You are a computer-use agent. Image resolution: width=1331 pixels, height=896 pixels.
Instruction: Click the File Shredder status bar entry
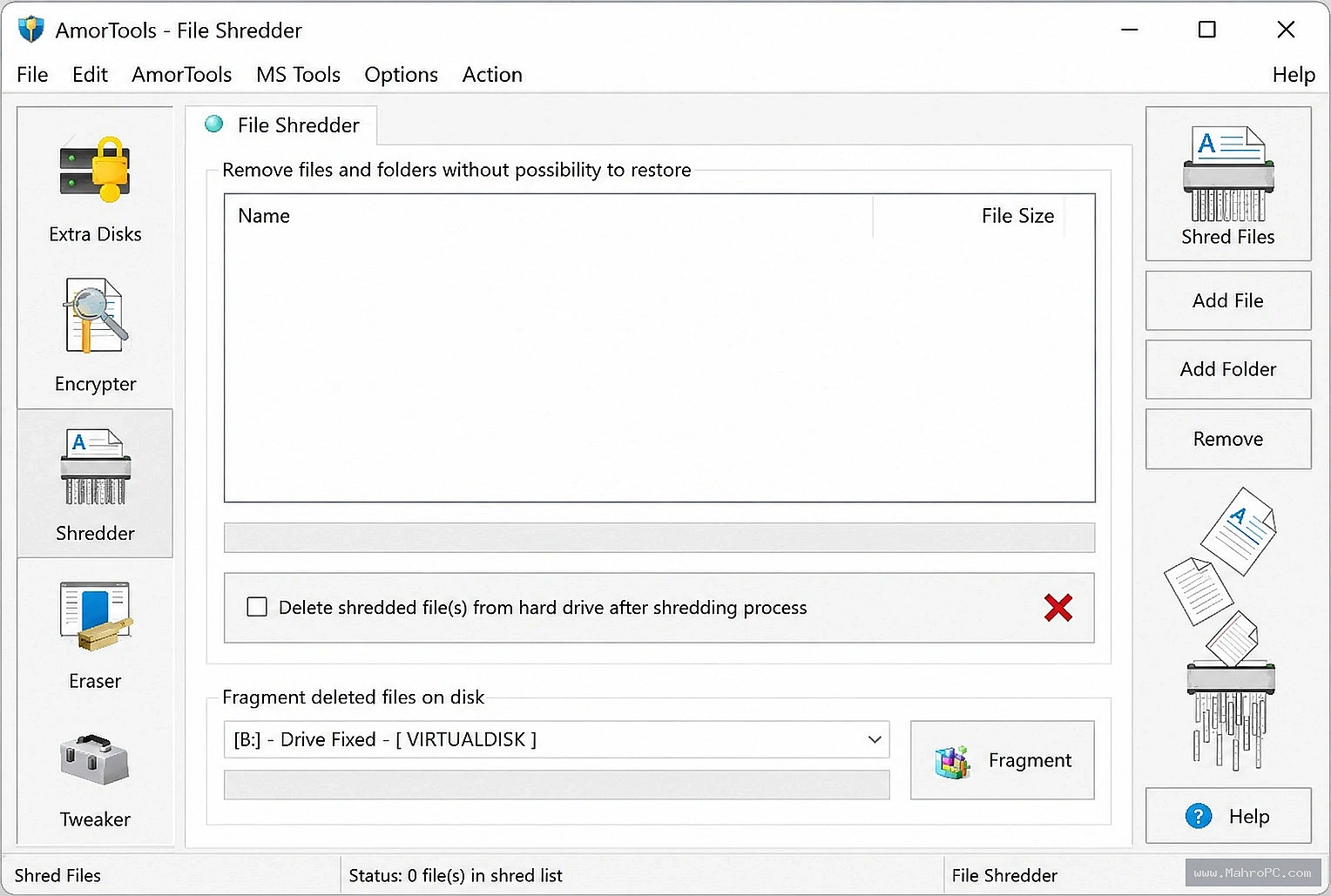[1004, 875]
